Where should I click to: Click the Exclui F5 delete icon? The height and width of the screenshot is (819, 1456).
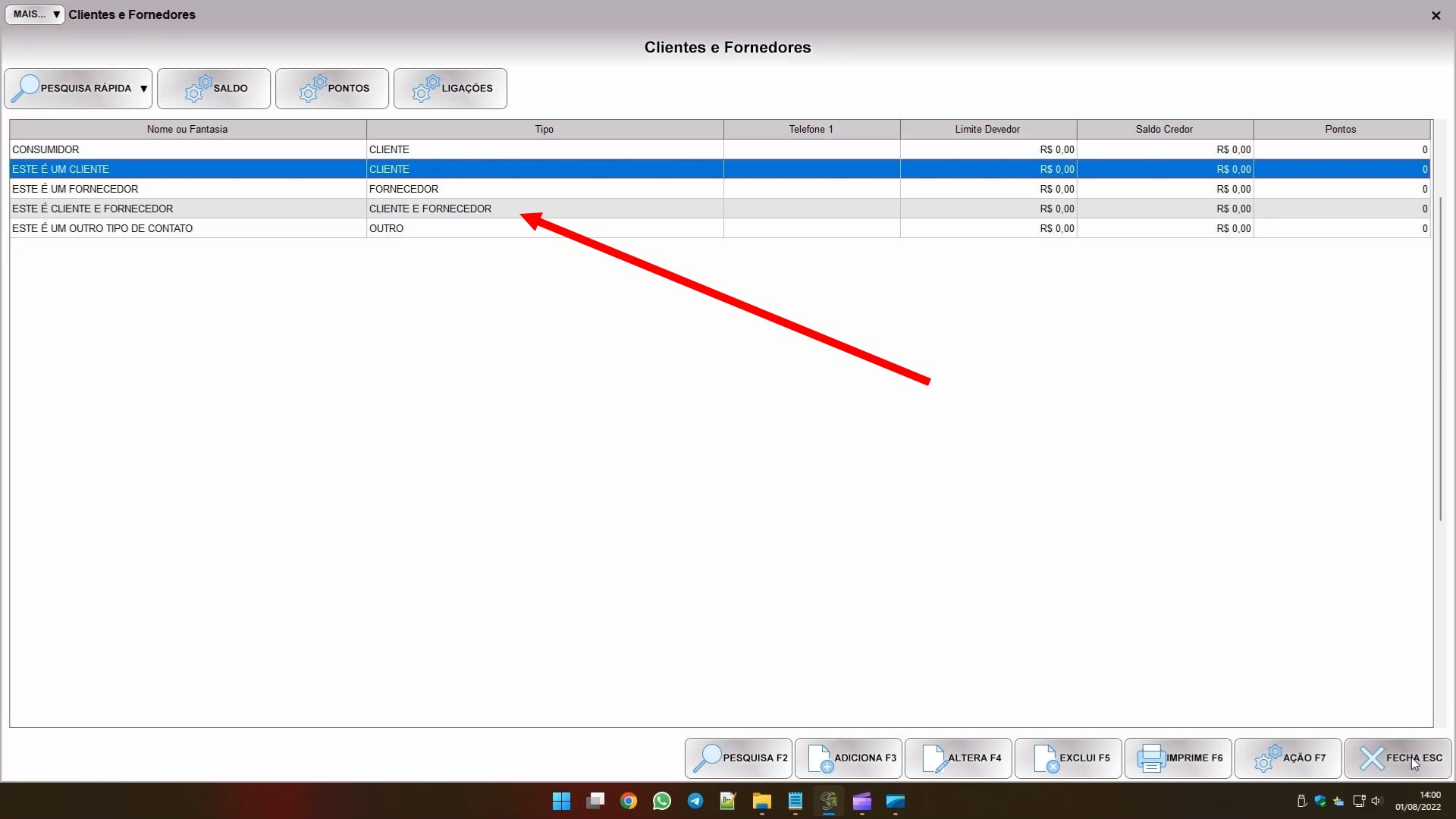[1046, 758]
